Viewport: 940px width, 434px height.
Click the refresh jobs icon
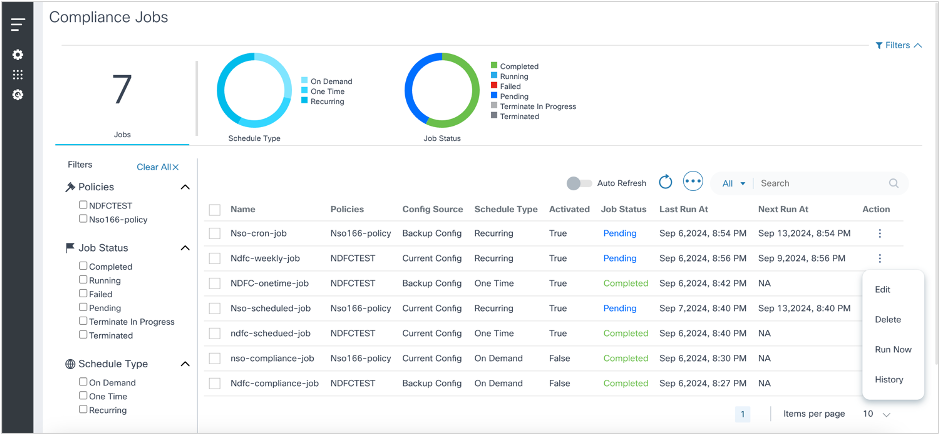coord(666,182)
